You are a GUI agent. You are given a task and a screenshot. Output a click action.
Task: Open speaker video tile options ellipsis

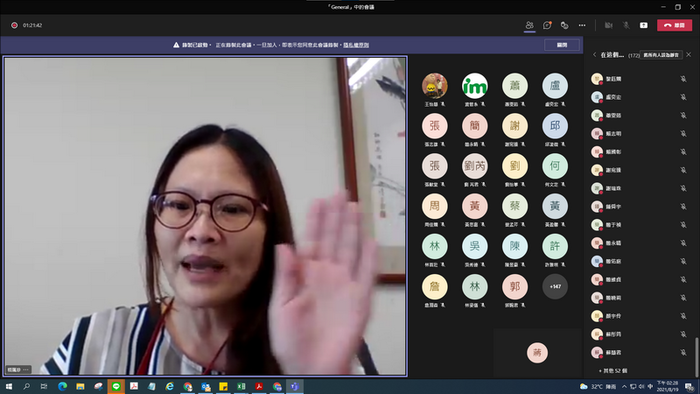pyautogui.click(x=26, y=369)
